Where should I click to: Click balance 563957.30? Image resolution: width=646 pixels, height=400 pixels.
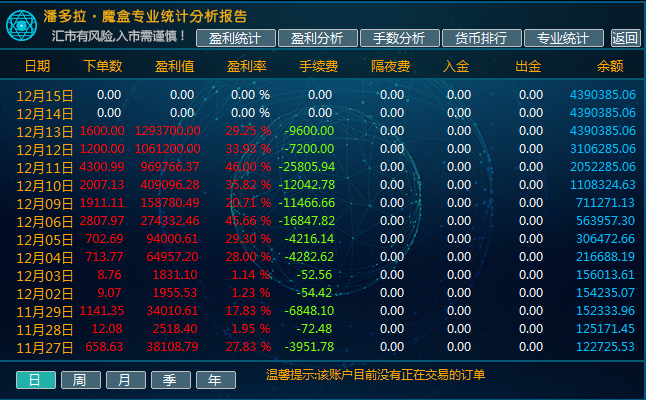pyautogui.click(x=605, y=221)
